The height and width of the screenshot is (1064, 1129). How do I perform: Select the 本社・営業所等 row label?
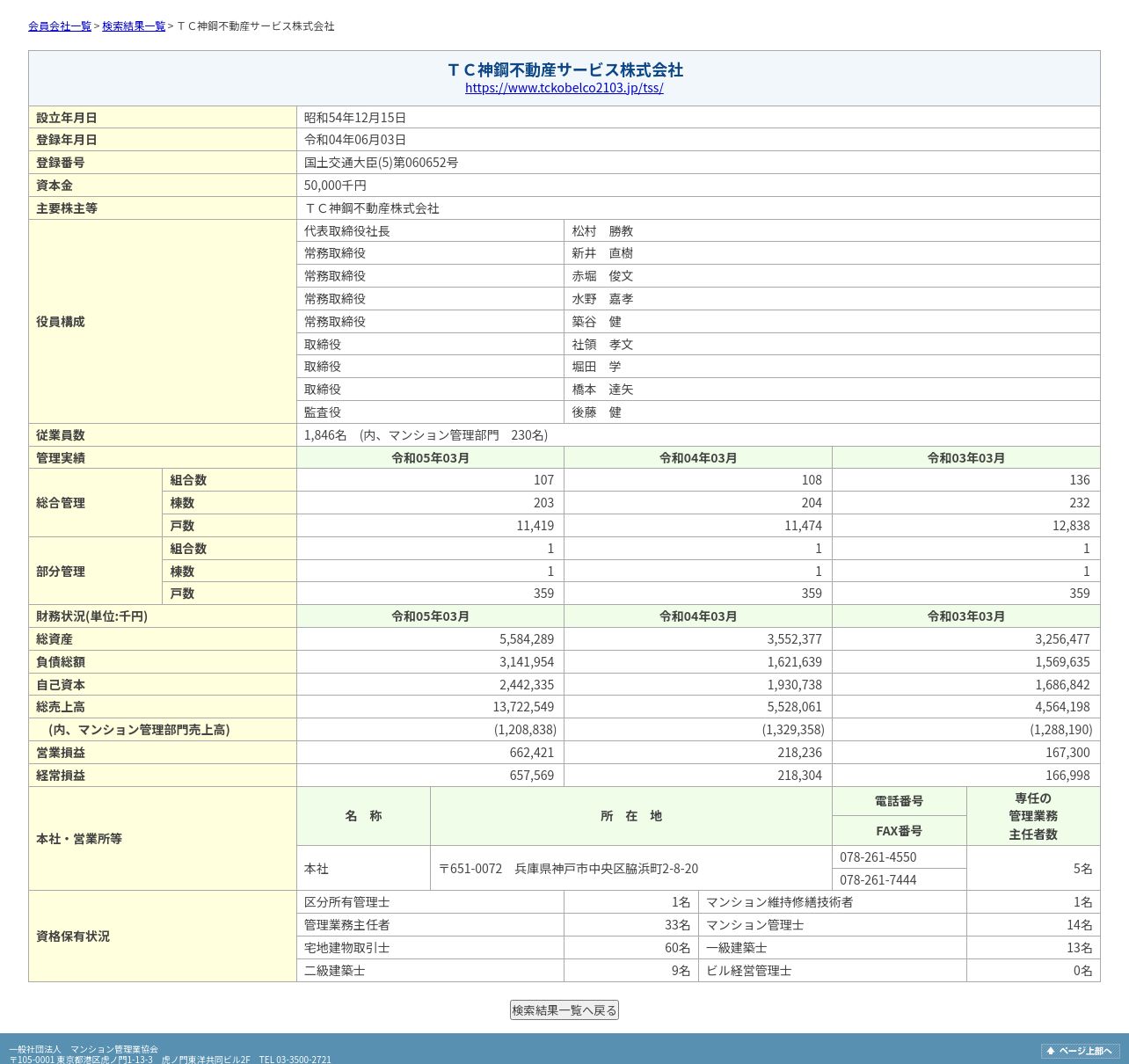pos(79,839)
